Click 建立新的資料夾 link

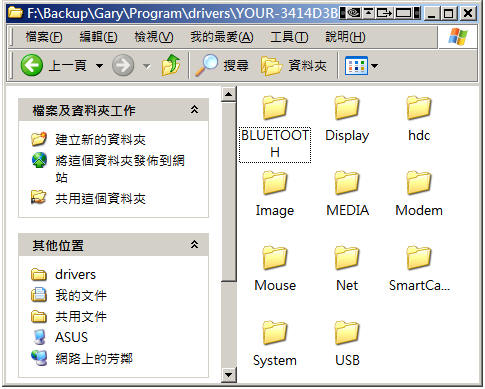(x=101, y=139)
